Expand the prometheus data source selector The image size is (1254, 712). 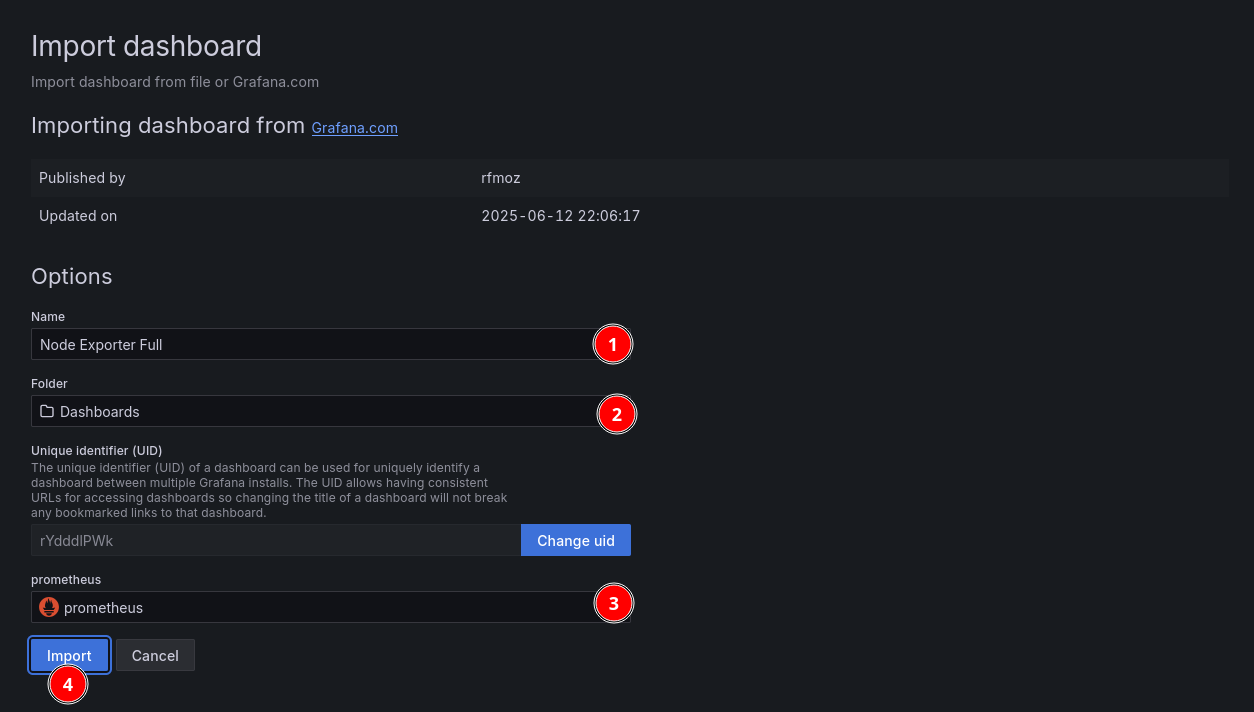coord(310,607)
